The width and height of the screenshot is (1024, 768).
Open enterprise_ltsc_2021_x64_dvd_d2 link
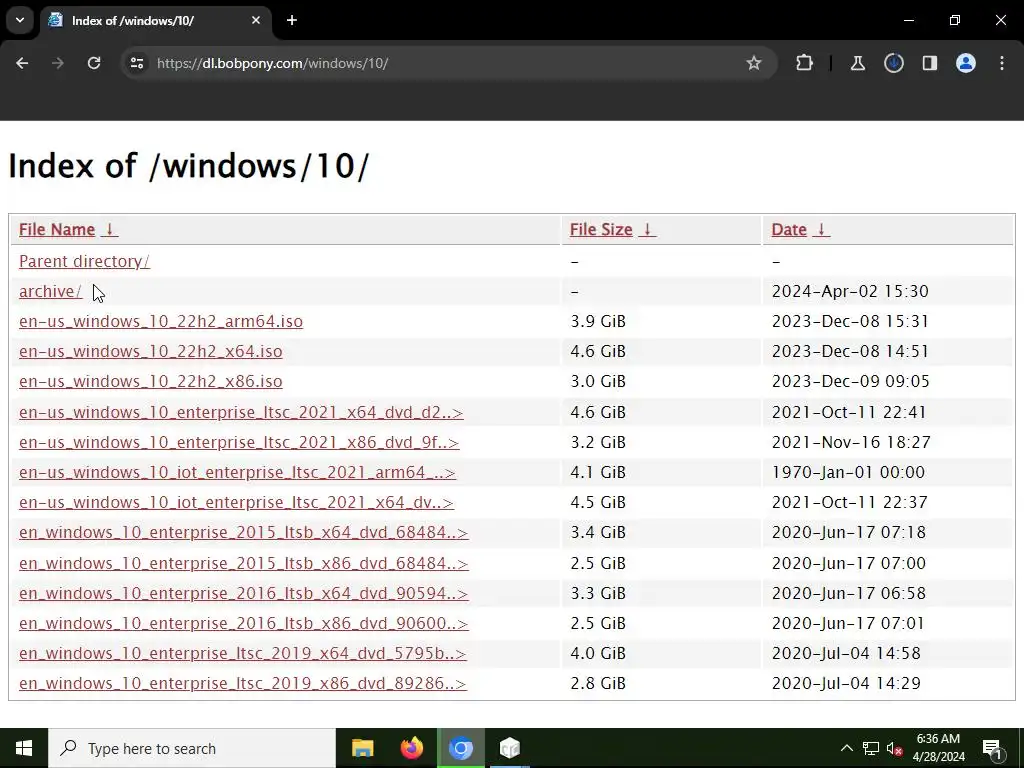pos(241,413)
